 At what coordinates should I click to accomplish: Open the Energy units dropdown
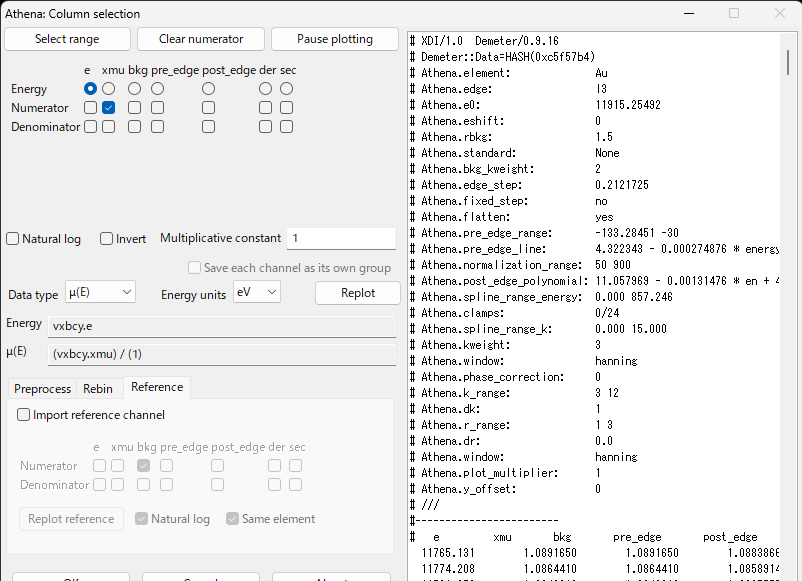[x=257, y=292]
